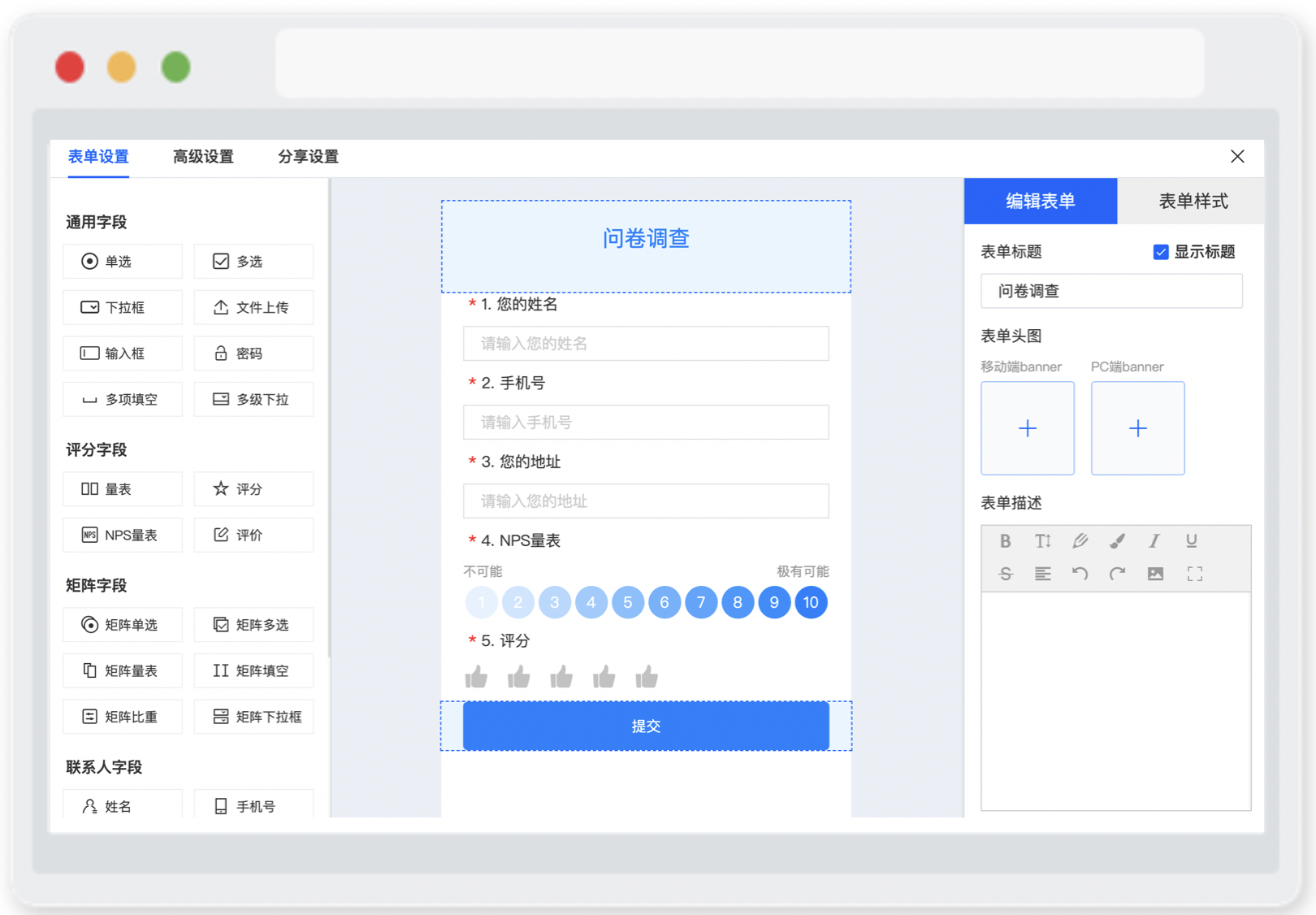Toggle strikethrough formatting
The image size is (1316, 915).
(x=1005, y=574)
